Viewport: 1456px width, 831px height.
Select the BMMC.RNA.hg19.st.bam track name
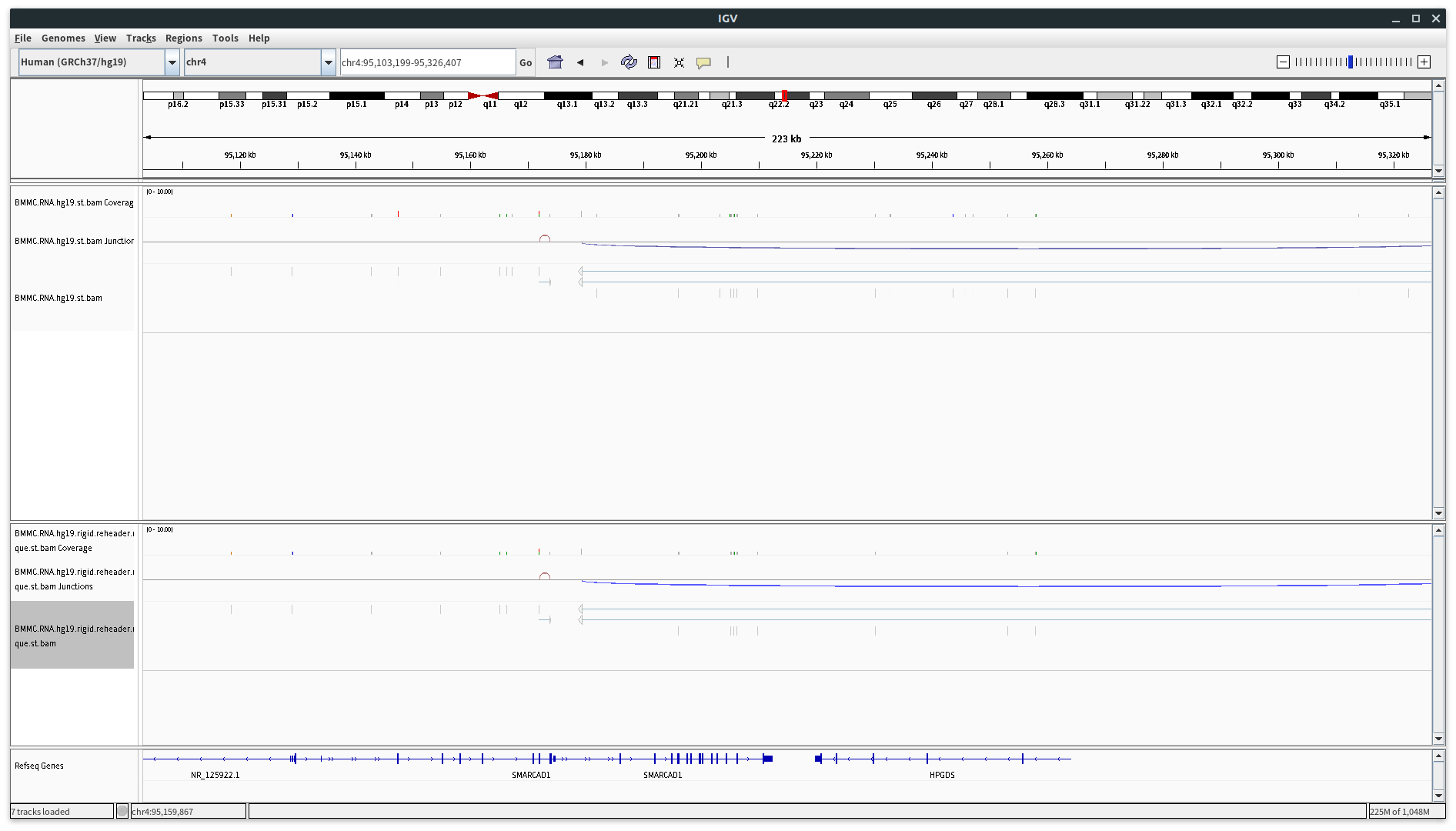pos(58,298)
